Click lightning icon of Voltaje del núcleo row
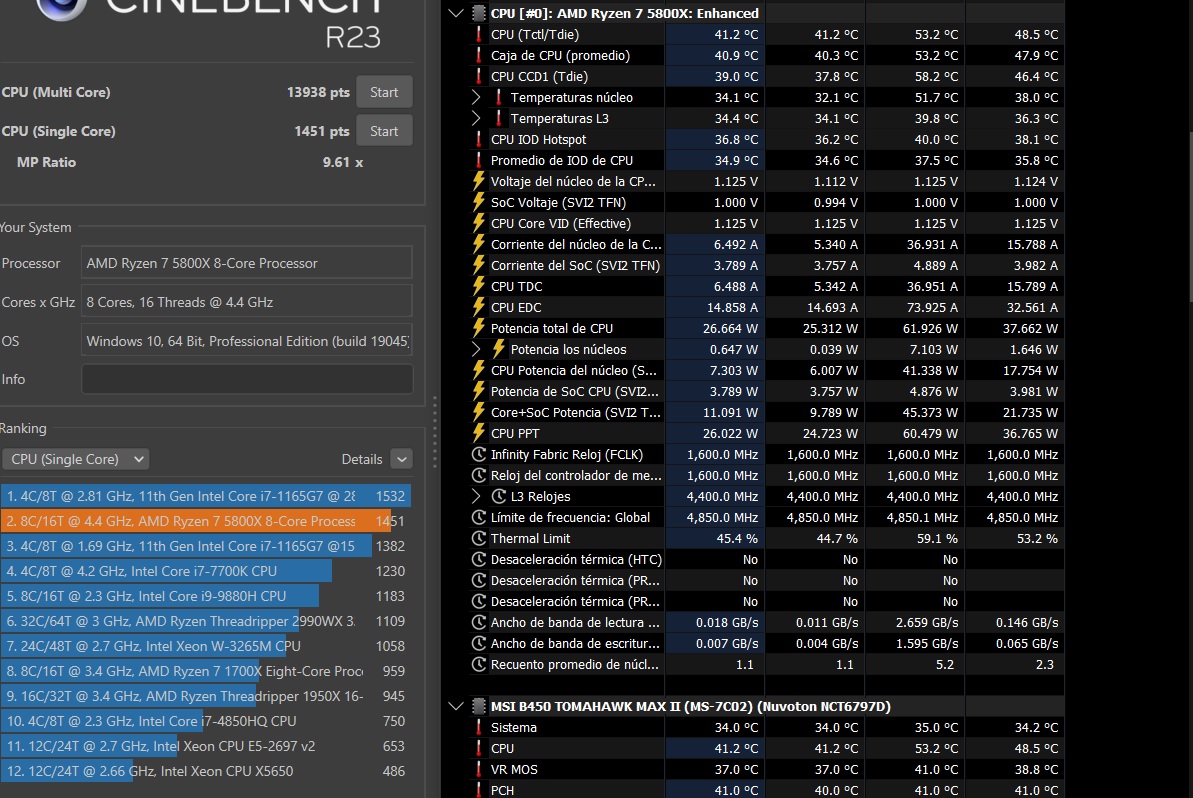 [x=479, y=181]
